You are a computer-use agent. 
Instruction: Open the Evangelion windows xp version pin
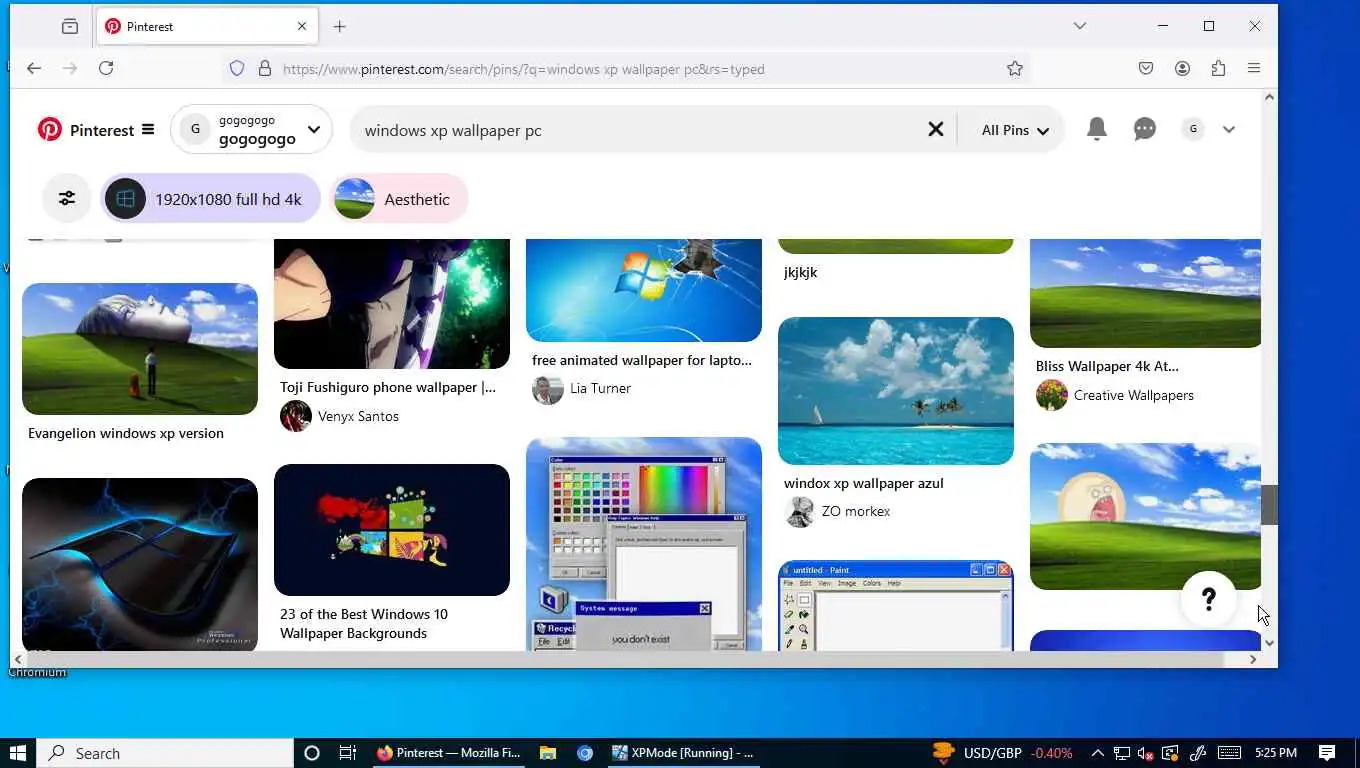(140, 349)
